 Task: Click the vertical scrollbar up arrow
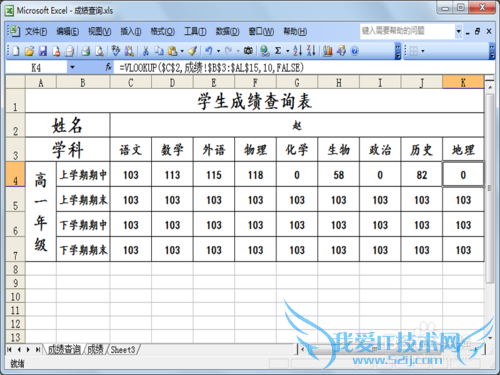[490, 87]
